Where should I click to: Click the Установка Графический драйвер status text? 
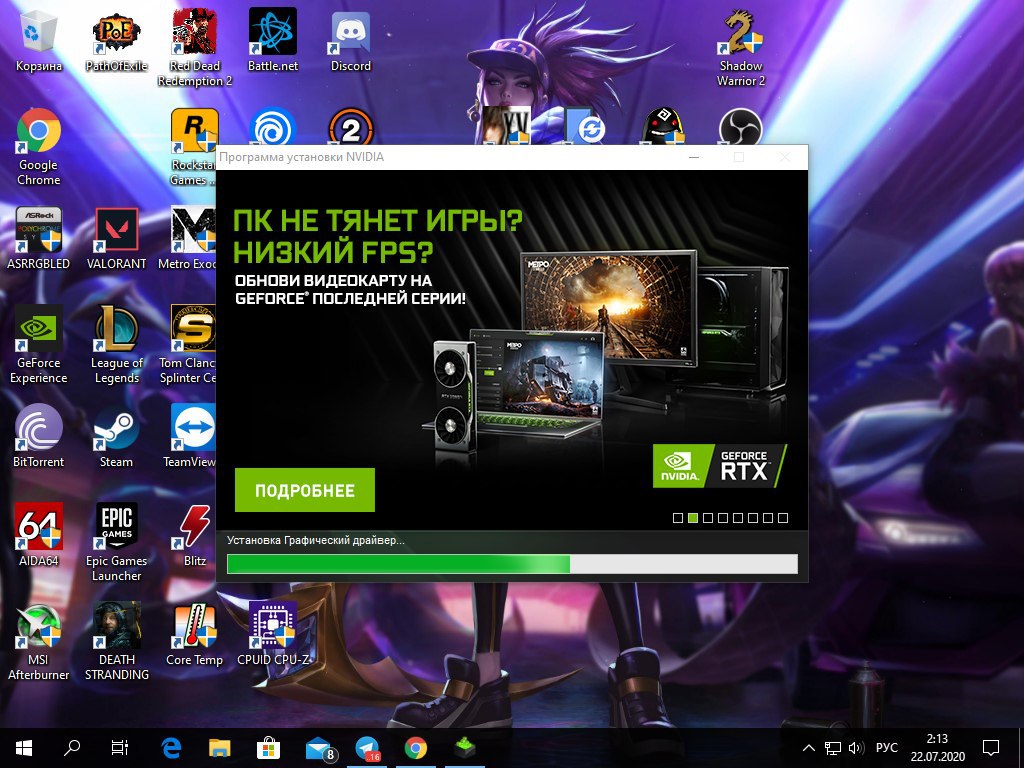(x=316, y=541)
